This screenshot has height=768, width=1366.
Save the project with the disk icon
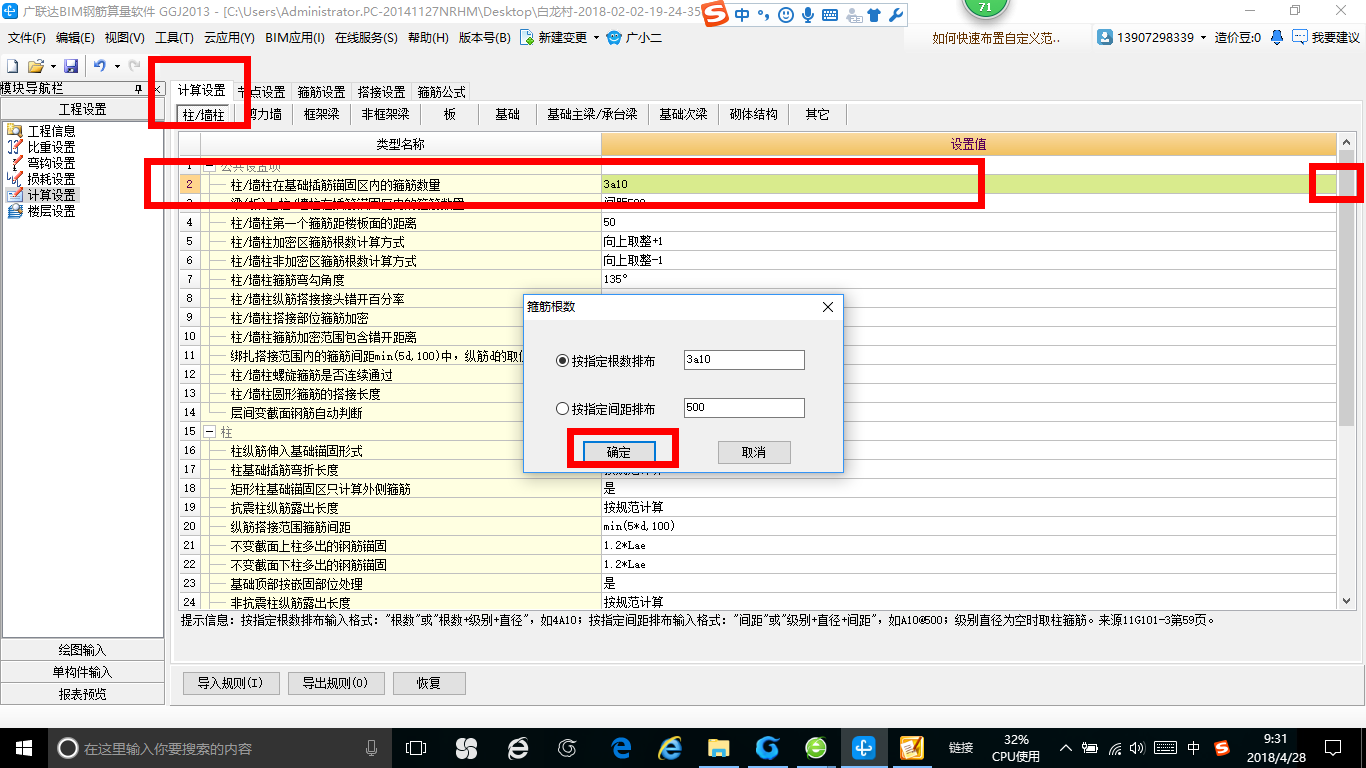71,66
